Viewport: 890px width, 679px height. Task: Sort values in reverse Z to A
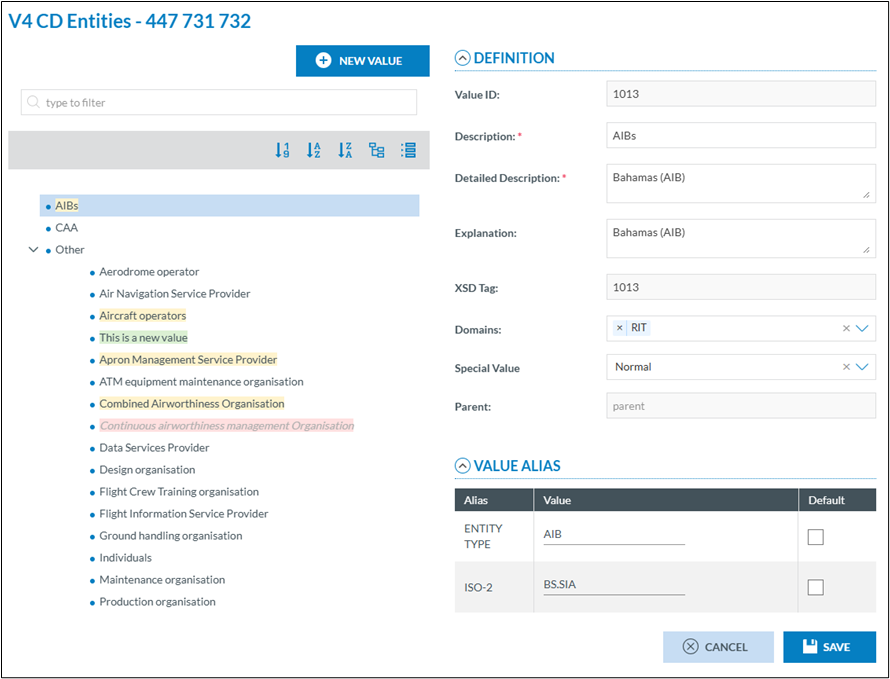point(345,150)
